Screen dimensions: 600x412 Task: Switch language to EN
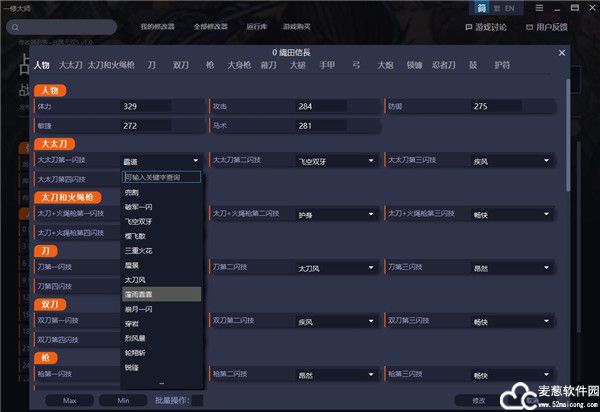click(x=509, y=8)
